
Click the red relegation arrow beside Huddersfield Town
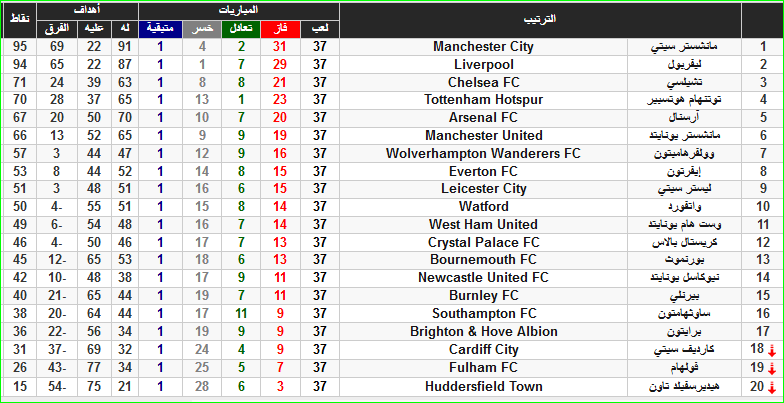coord(772,387)
